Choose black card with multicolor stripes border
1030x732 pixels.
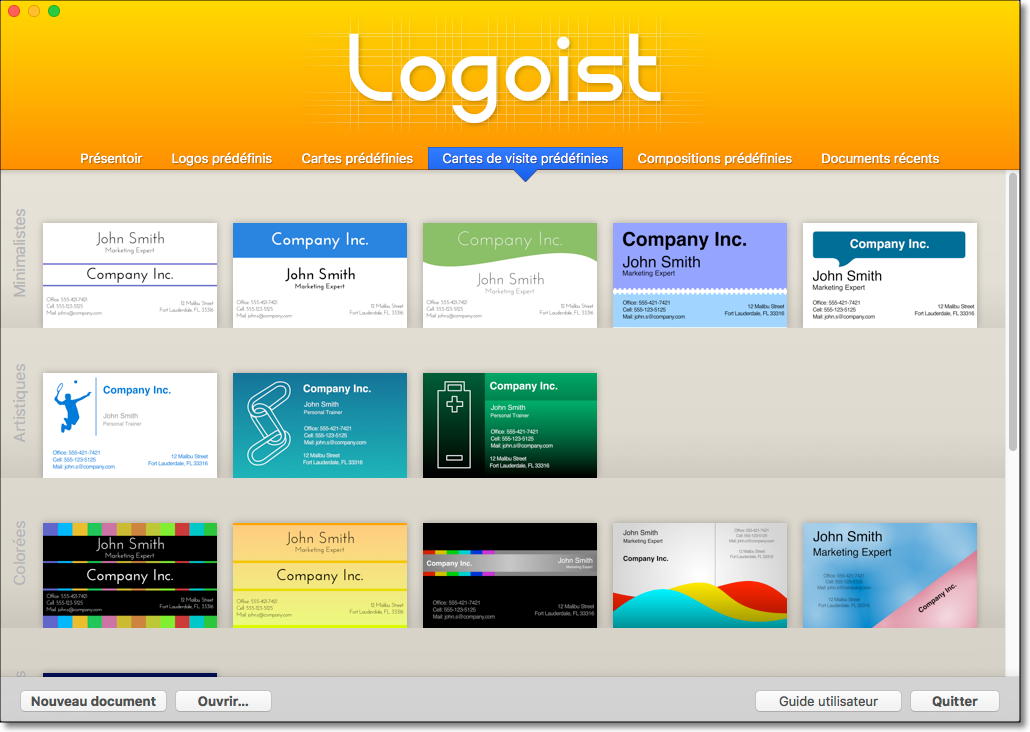pos(130,575)
